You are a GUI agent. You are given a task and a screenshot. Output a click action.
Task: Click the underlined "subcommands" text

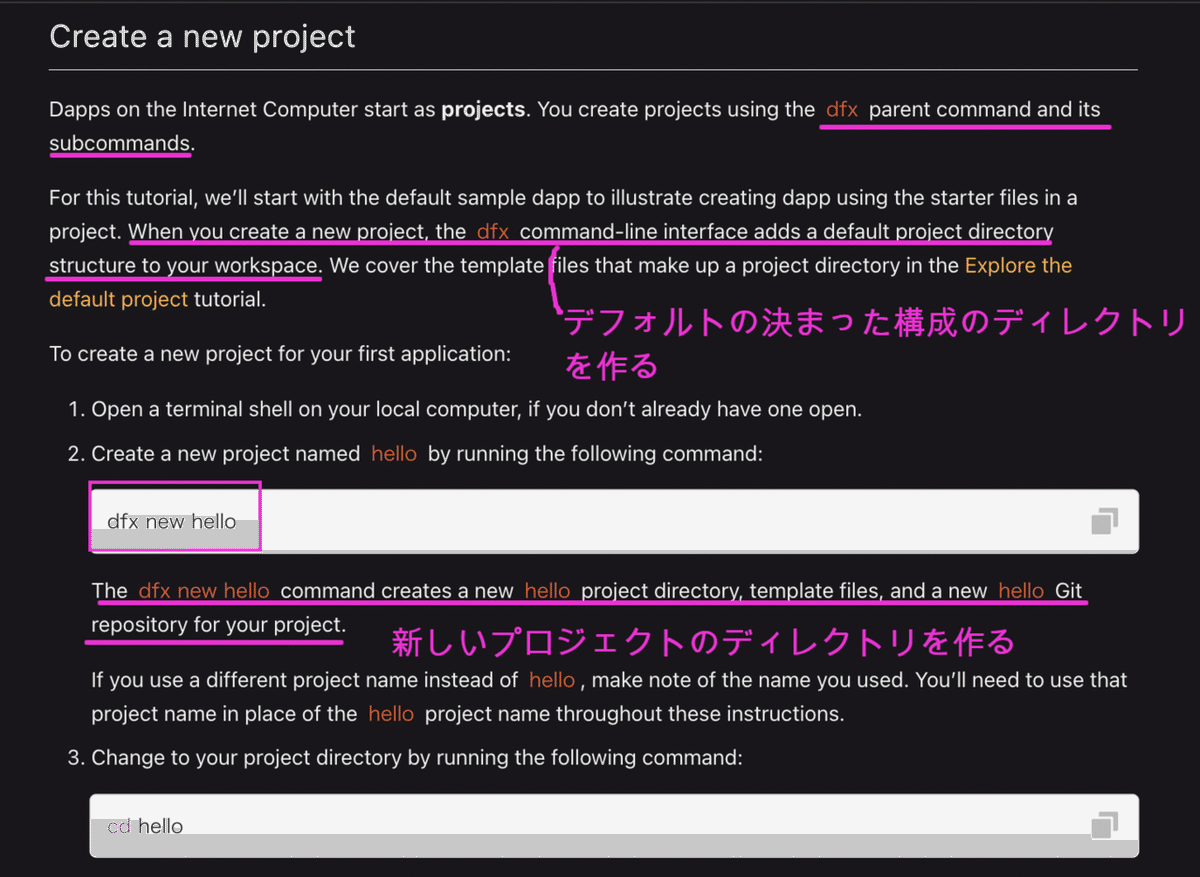pyautogui.click(x=120, y=143)
